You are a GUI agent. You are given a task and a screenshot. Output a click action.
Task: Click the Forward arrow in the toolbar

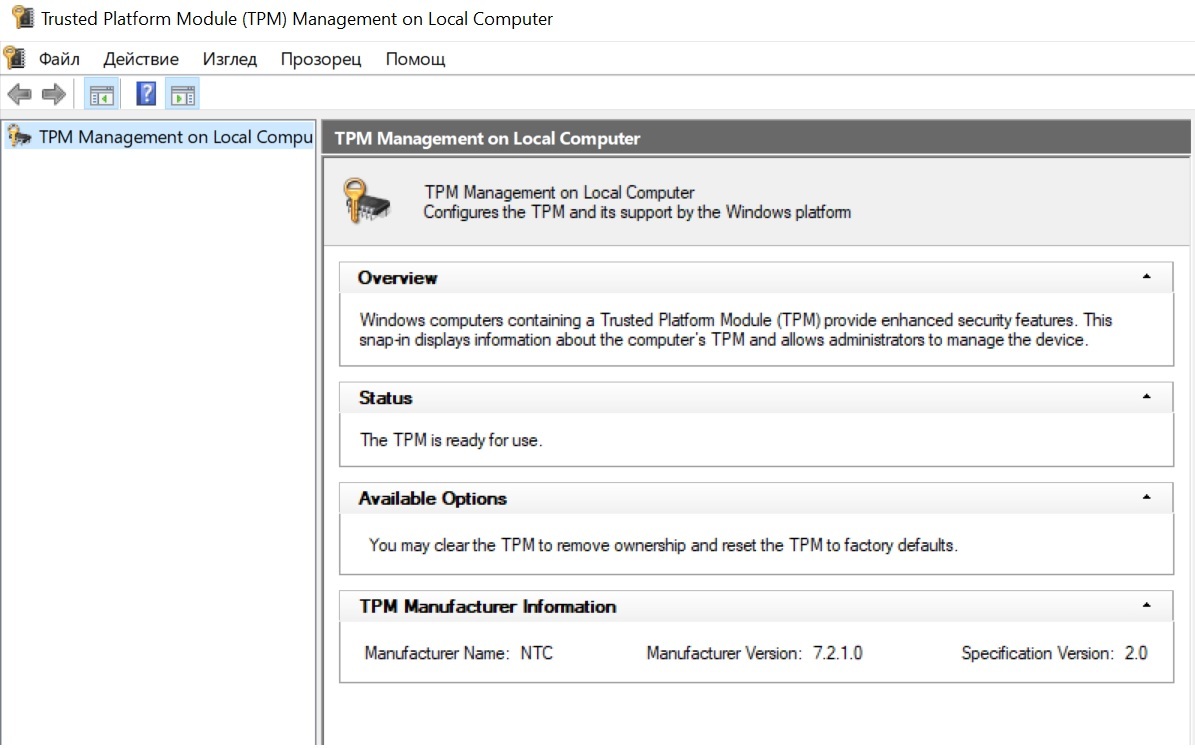(53, 95)
